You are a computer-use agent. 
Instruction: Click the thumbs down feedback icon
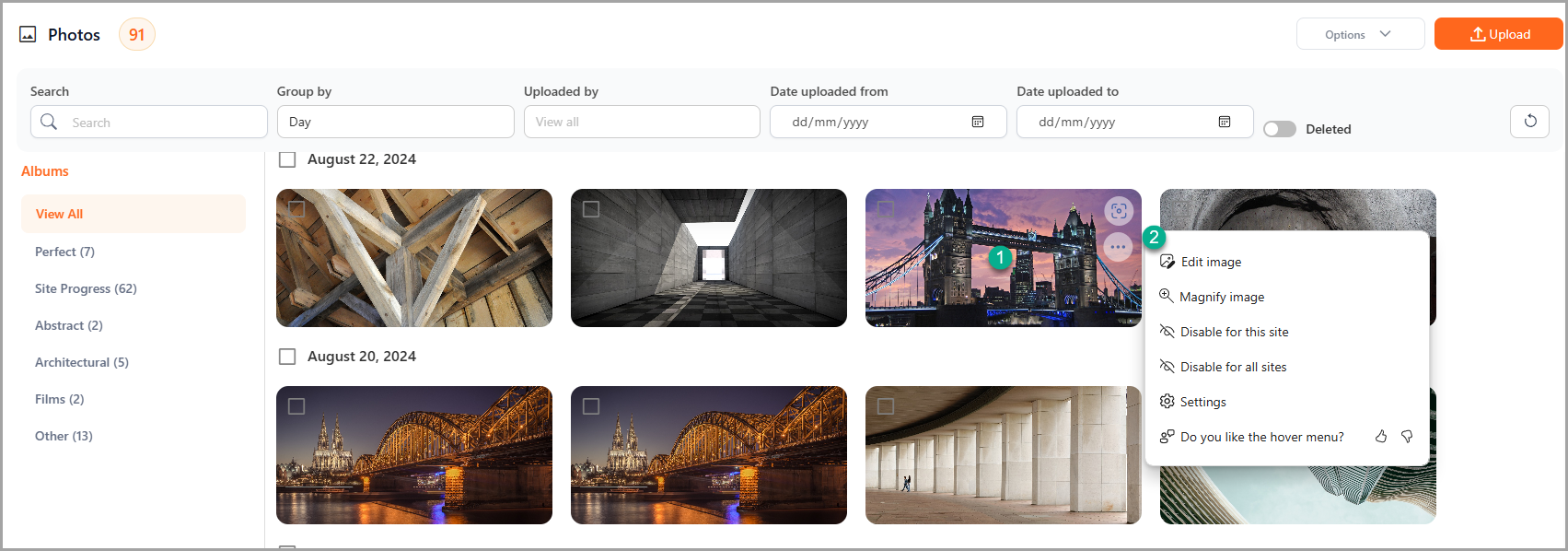click(x=1407, y=437)
